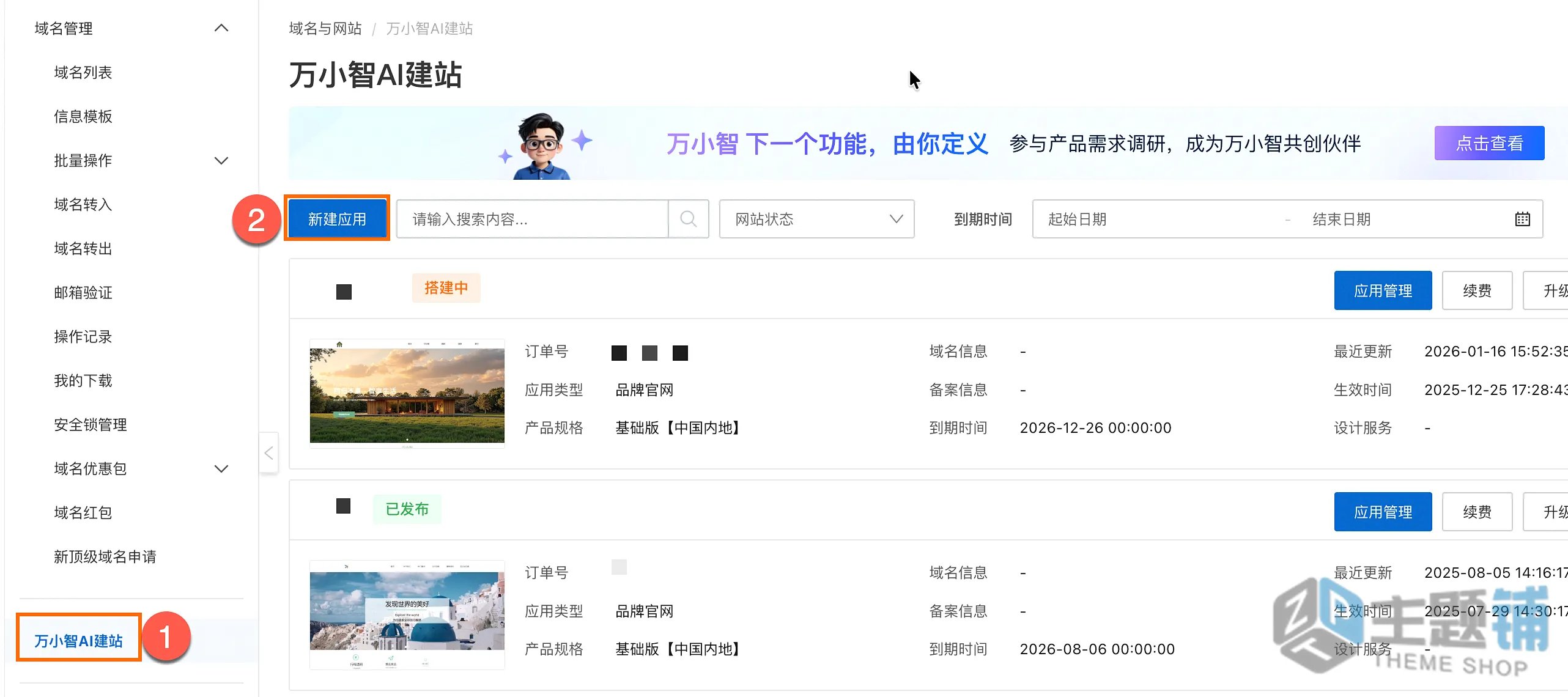Image resolution: width=1568 pixels, height=697 pixels.
Task: Go to 域名转出 page
Action: pos(83,248)
